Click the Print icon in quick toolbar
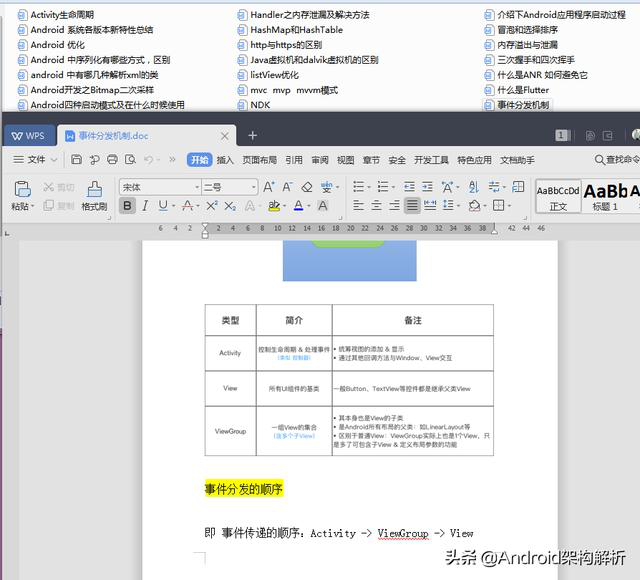The width and height of the screenshot is (640, 580). point(112,160)
